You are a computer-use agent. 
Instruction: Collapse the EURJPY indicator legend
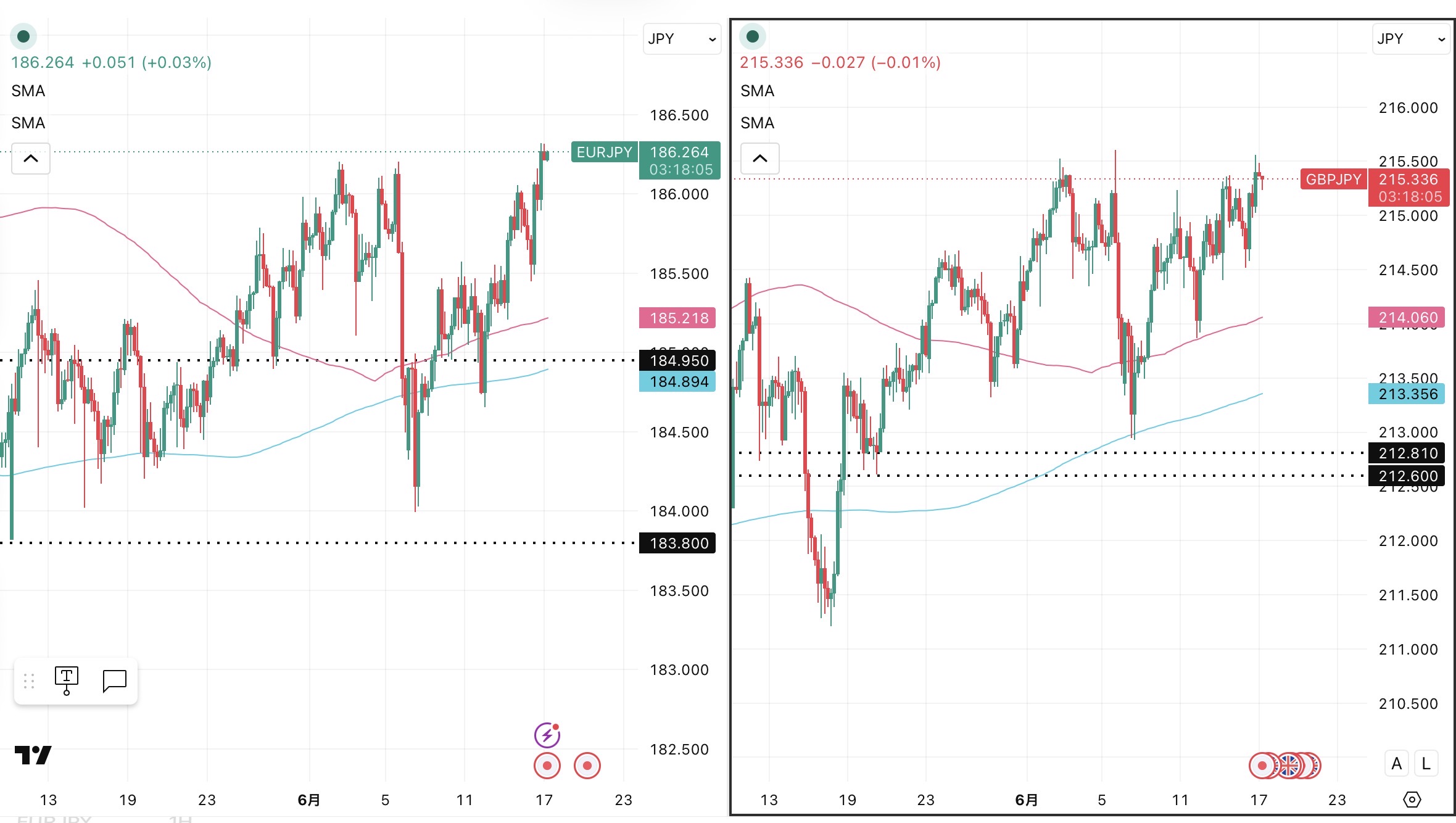(31, 159)
